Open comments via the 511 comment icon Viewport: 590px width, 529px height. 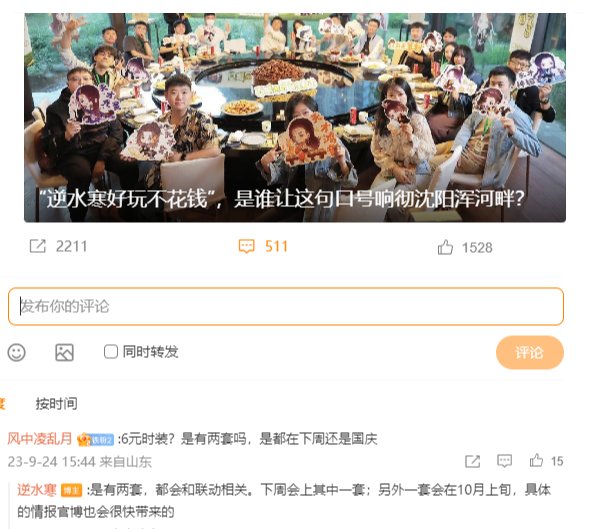click(247, 246)
